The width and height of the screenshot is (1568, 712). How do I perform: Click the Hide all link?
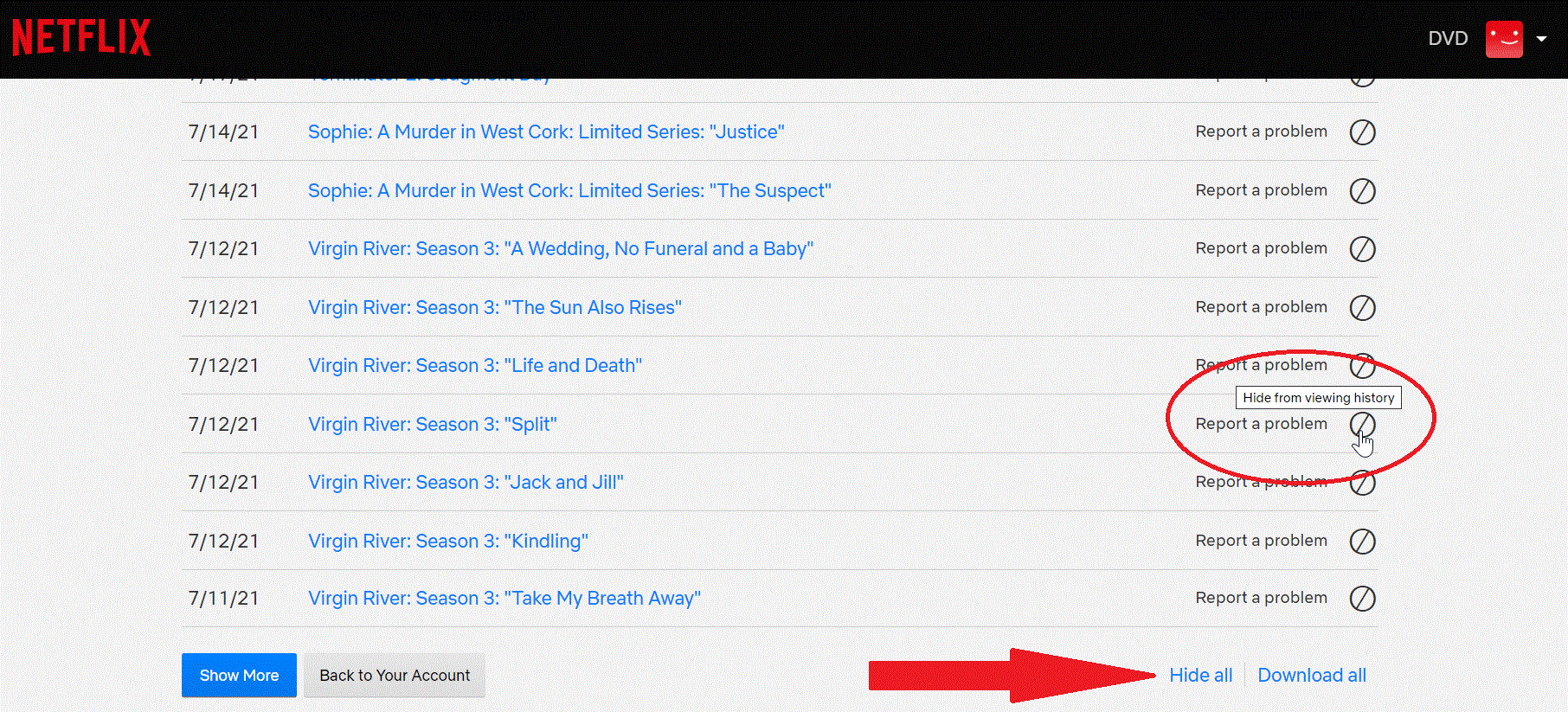(1201, 676)
